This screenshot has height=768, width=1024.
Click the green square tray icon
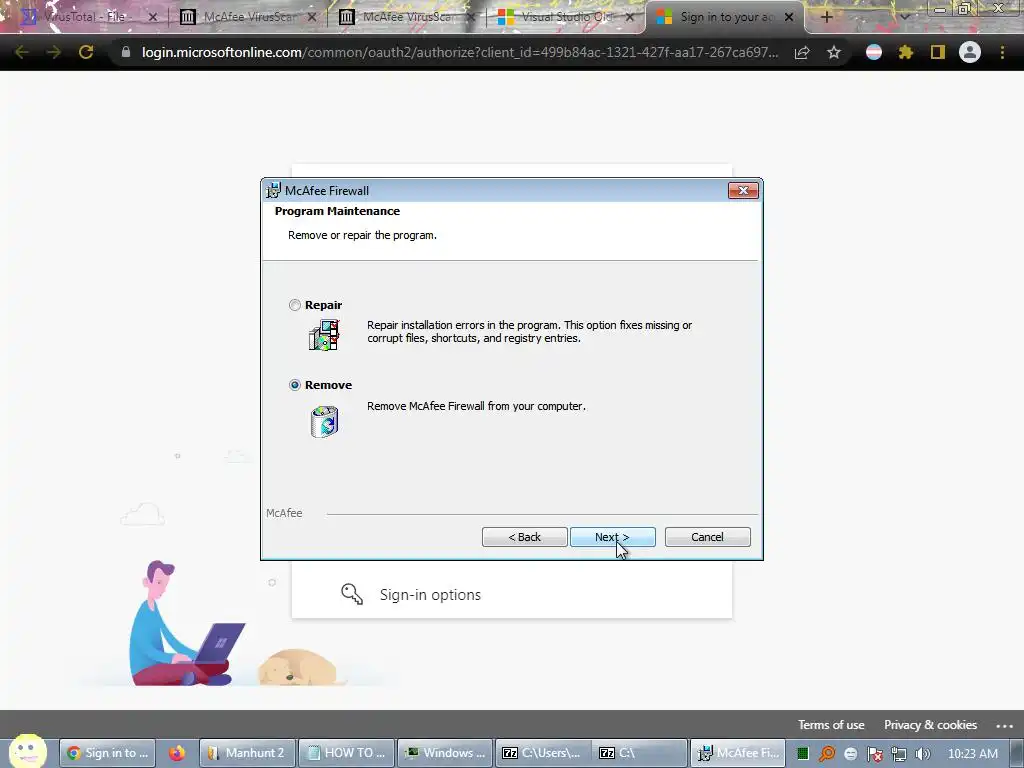[x=803, y=754]
